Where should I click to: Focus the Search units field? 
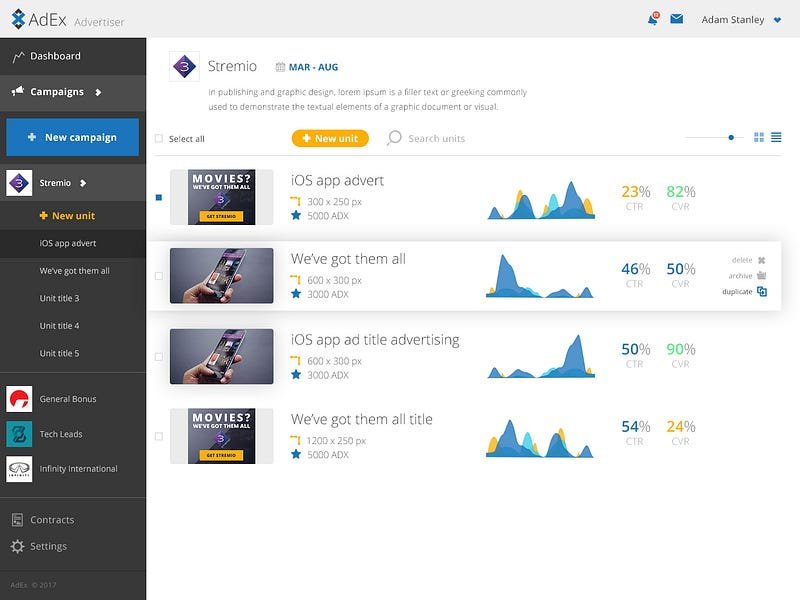coord(437,138)
